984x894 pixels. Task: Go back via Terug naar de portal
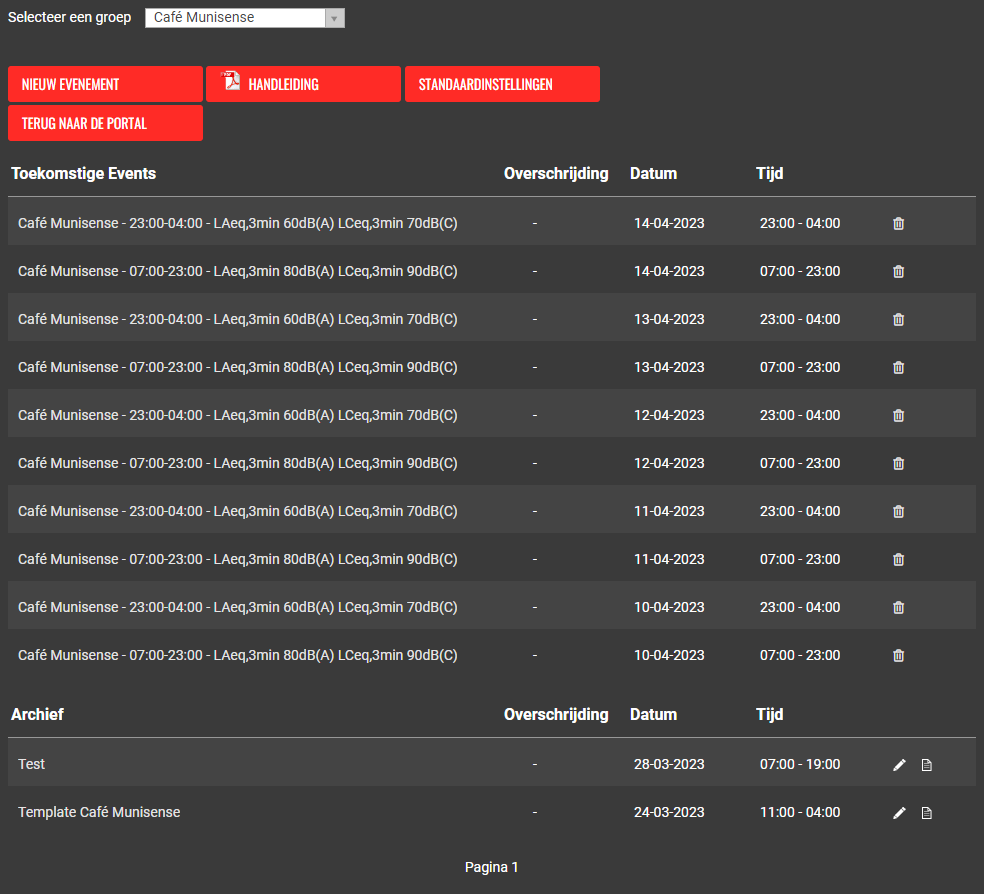click(105, 123)
